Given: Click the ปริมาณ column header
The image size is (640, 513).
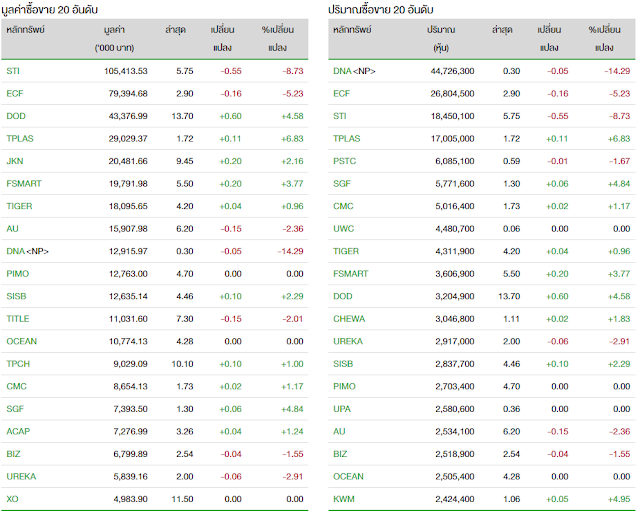Looking at the screenshot, I should point(433,32).
